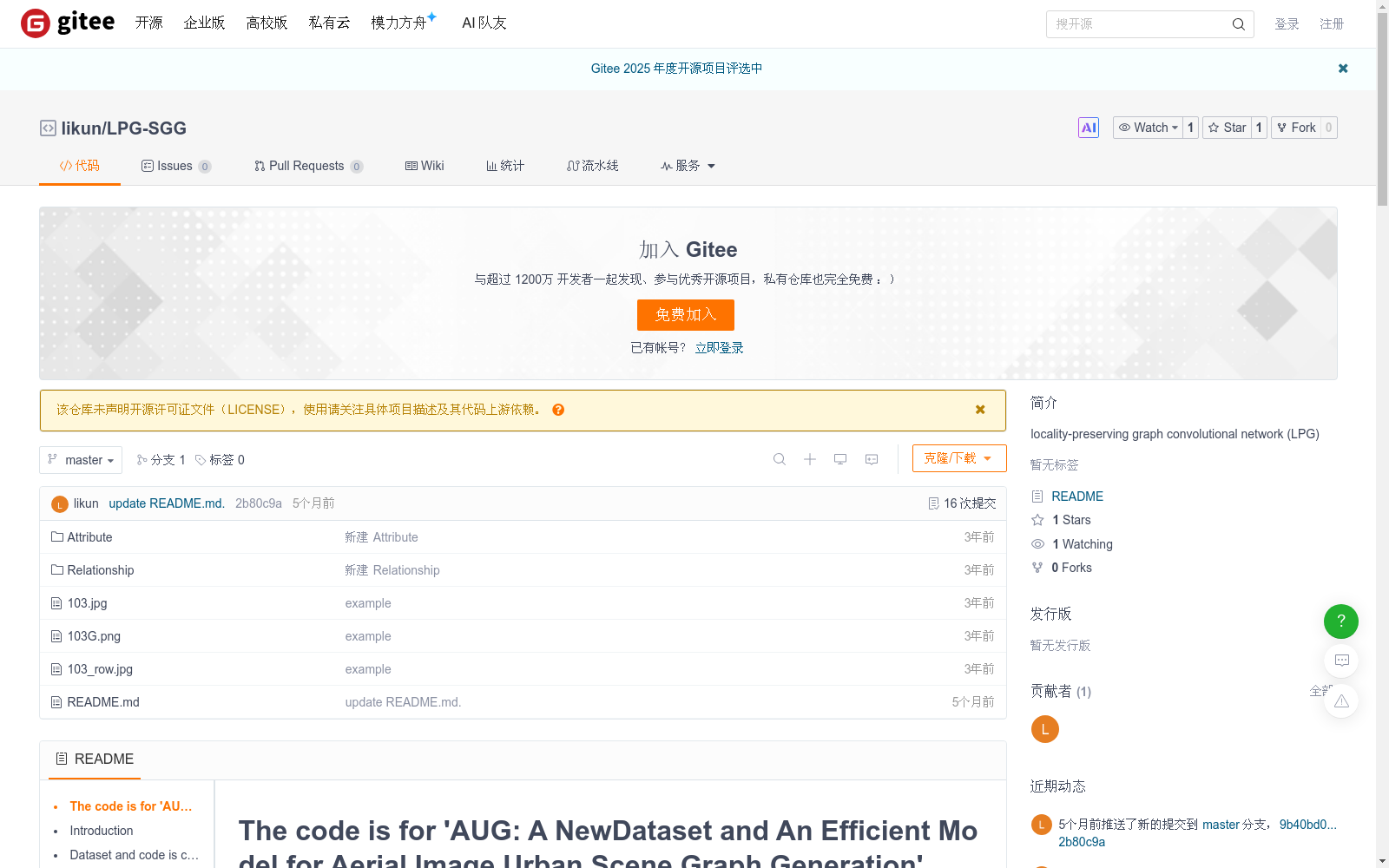The image size is (1389, 868).
Task: Open the Issues tab
Action: point(176,166)
